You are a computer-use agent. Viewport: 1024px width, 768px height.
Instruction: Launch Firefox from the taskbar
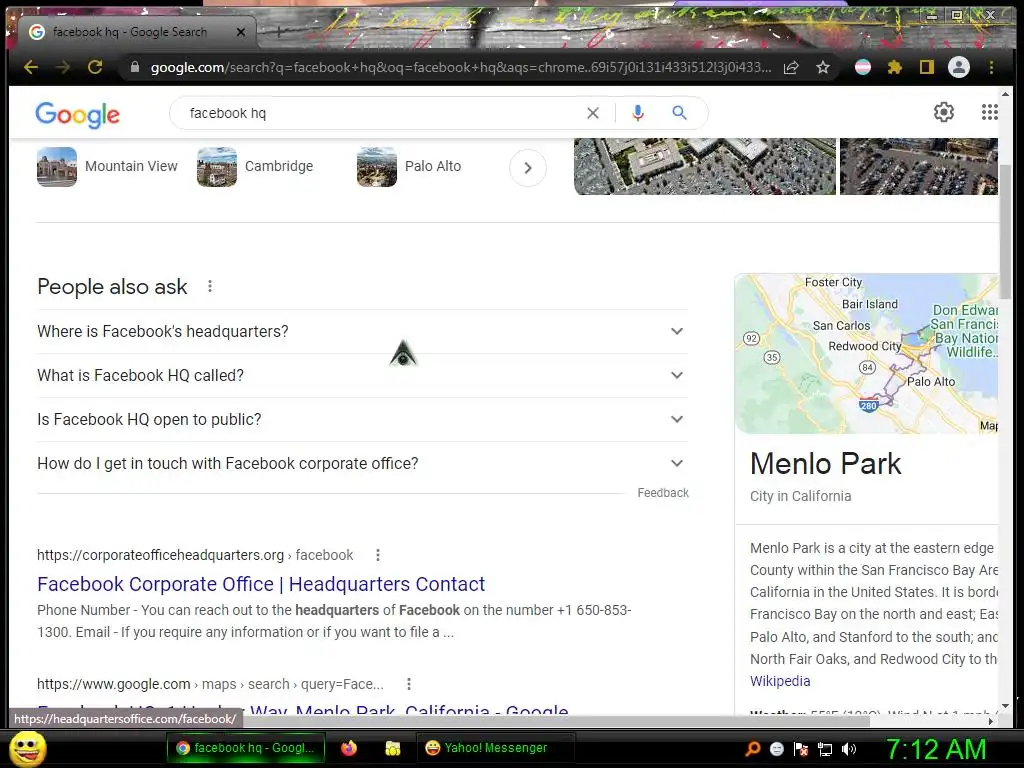tap(349, 748)
